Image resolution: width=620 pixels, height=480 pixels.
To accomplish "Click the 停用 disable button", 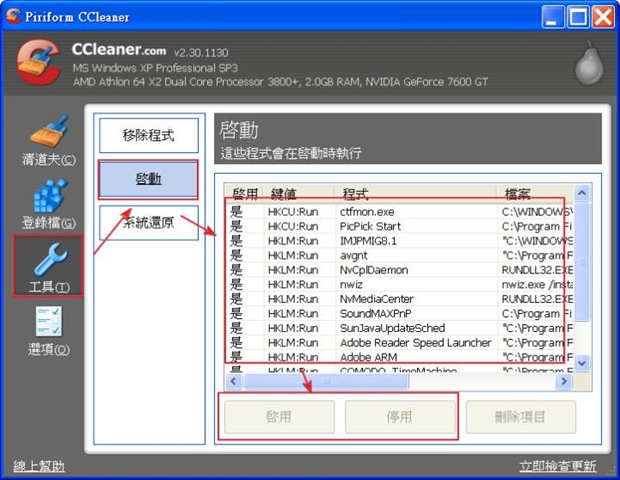I will 400,417.
